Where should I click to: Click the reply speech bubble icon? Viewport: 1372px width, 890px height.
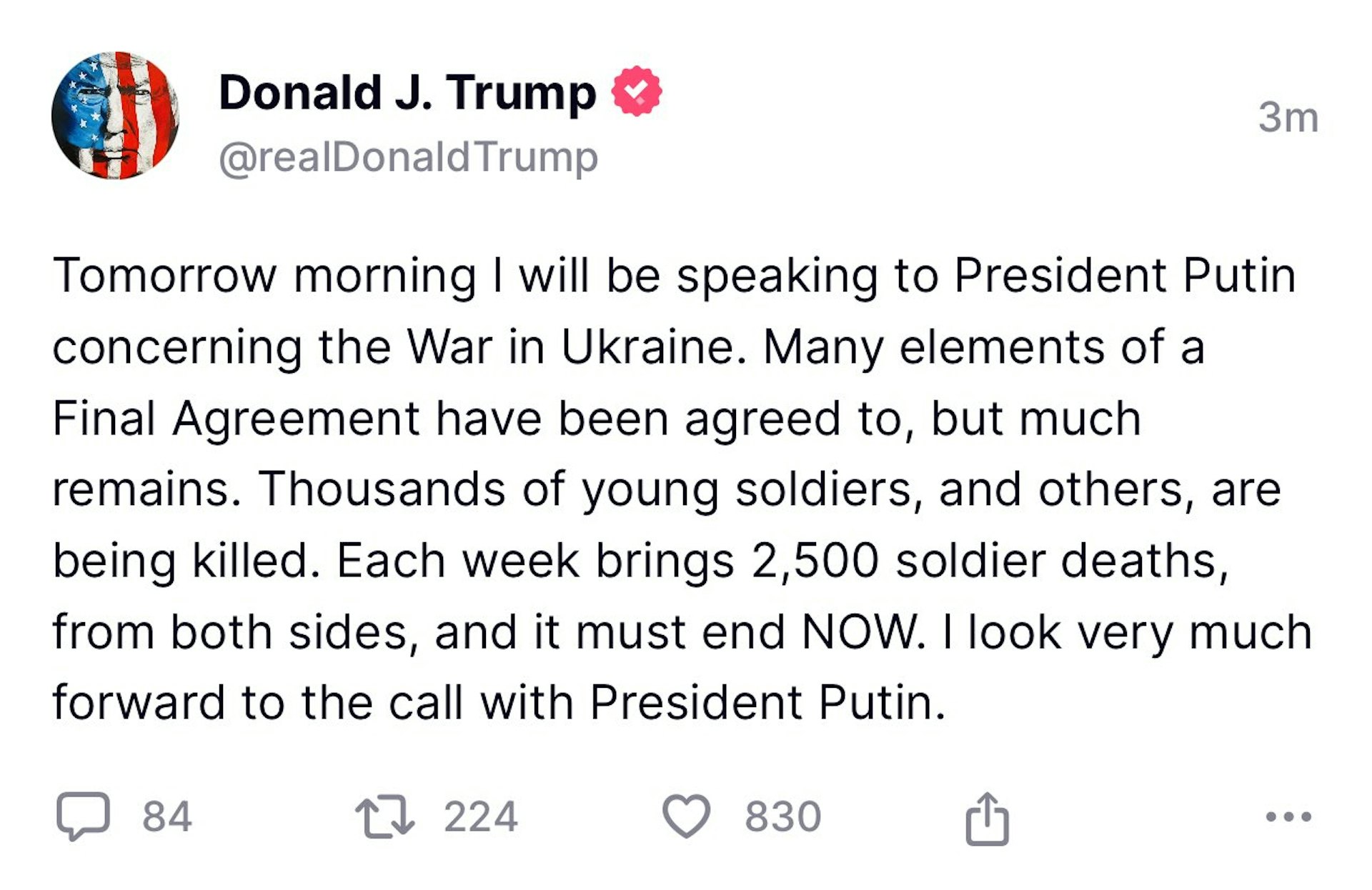coord(84,816)
